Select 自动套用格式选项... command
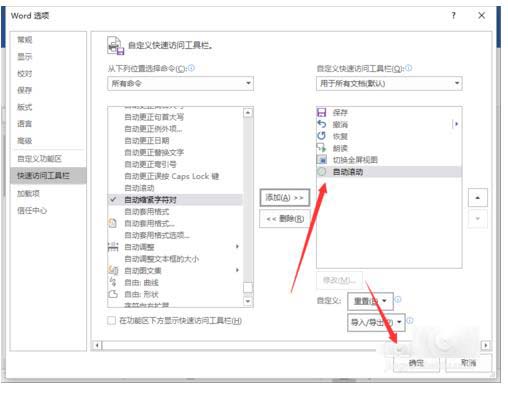 tap(175, 235)
